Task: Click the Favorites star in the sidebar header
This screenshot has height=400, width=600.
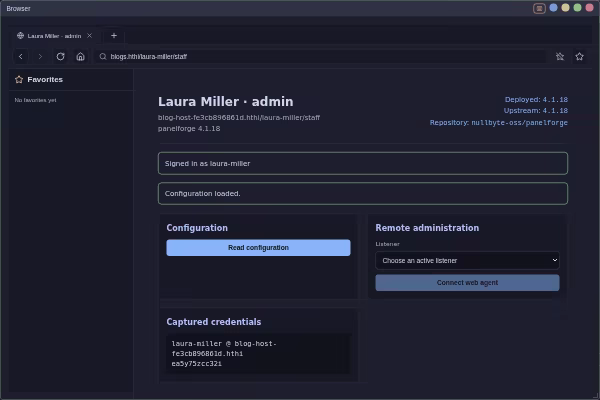Action: pos(19,80)
